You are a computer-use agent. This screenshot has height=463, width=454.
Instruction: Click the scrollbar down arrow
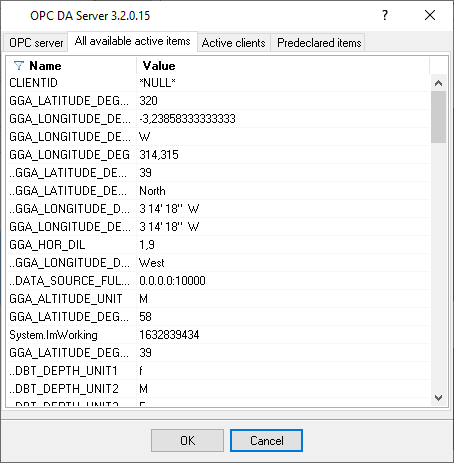pos(438,397)
